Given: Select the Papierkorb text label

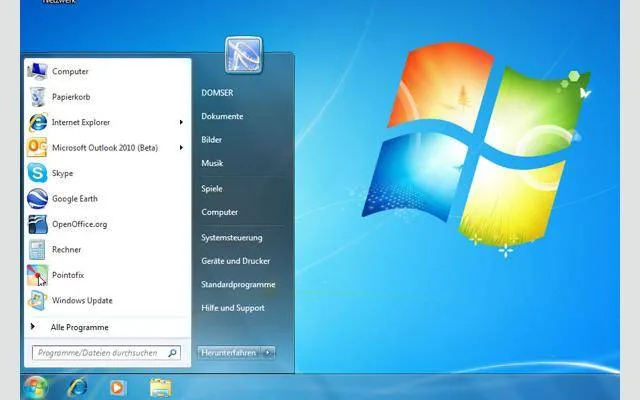Looking at the screenshot, I should [71, 97].
